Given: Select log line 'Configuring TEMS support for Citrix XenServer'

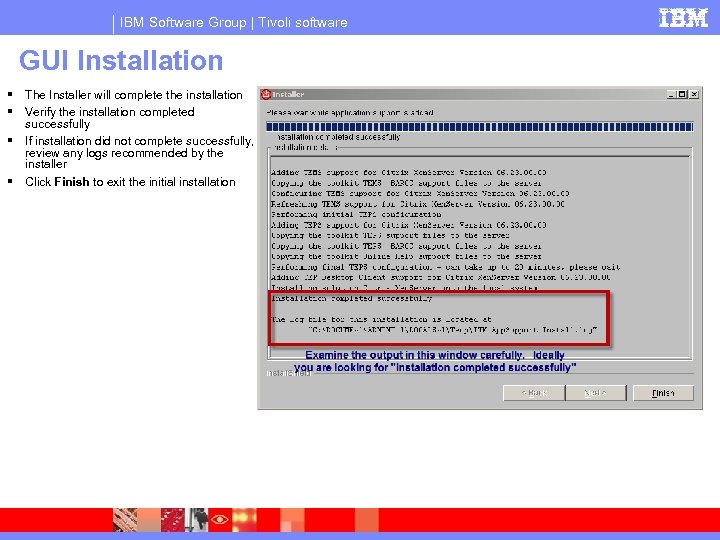Looking at the screenshot, I should tap(420, 193).
